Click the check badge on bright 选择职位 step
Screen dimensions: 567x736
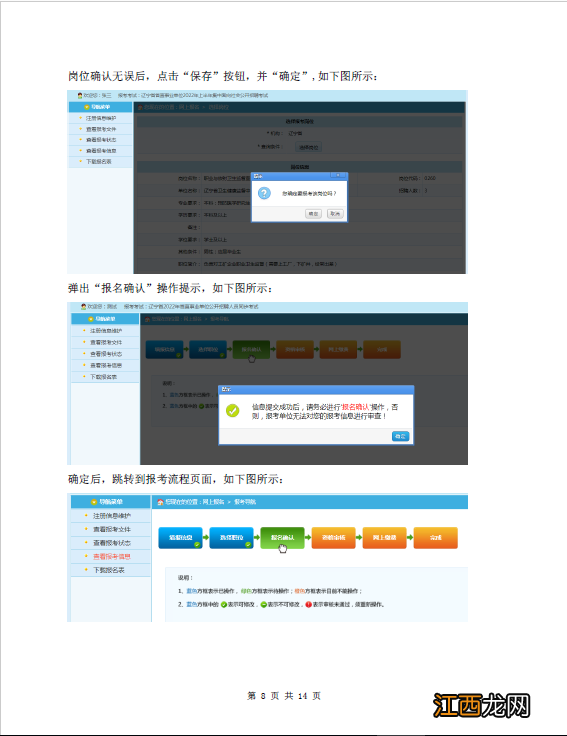tap(248, 545)
